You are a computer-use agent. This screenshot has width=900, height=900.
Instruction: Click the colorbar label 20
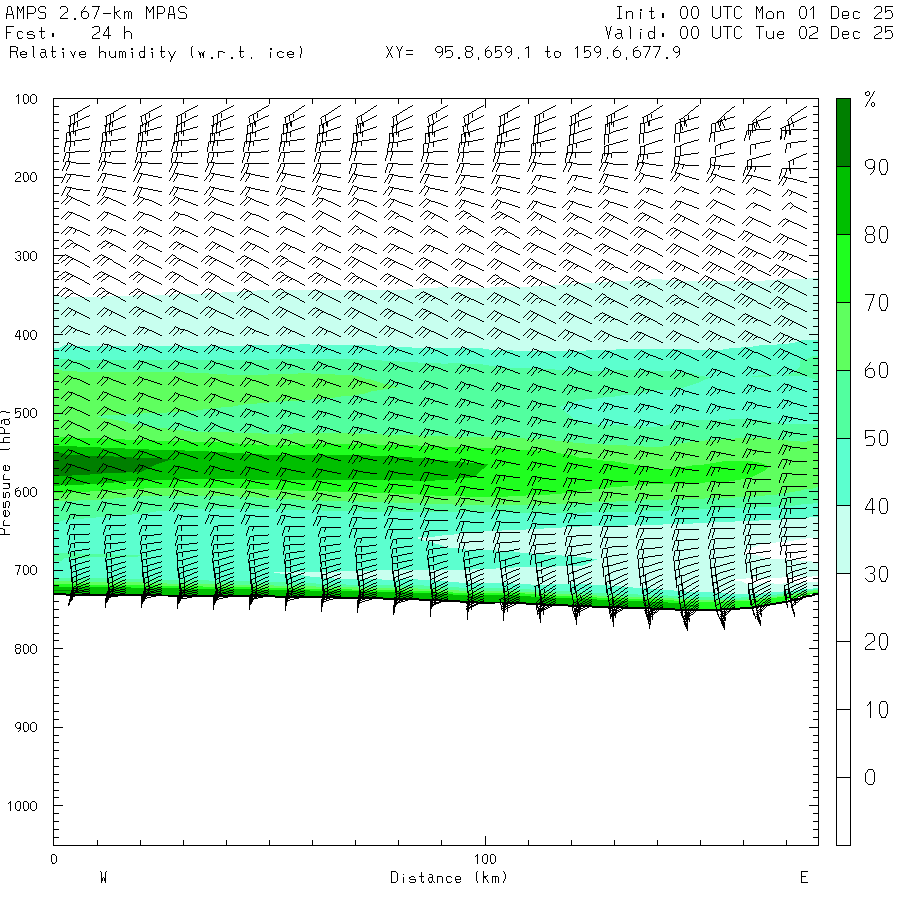[x=876, y=642]
